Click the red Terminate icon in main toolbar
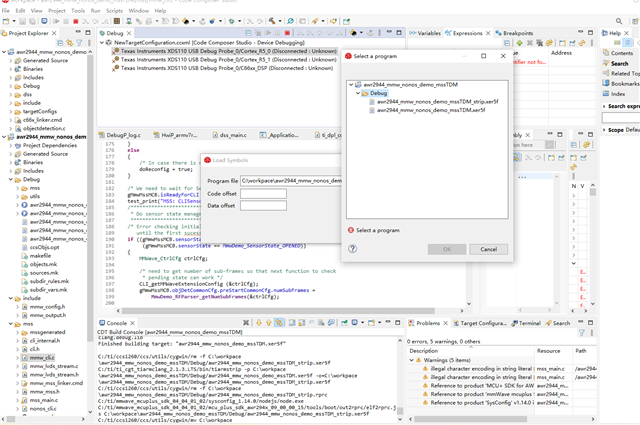Screen dimensions: 640x425 76,21
